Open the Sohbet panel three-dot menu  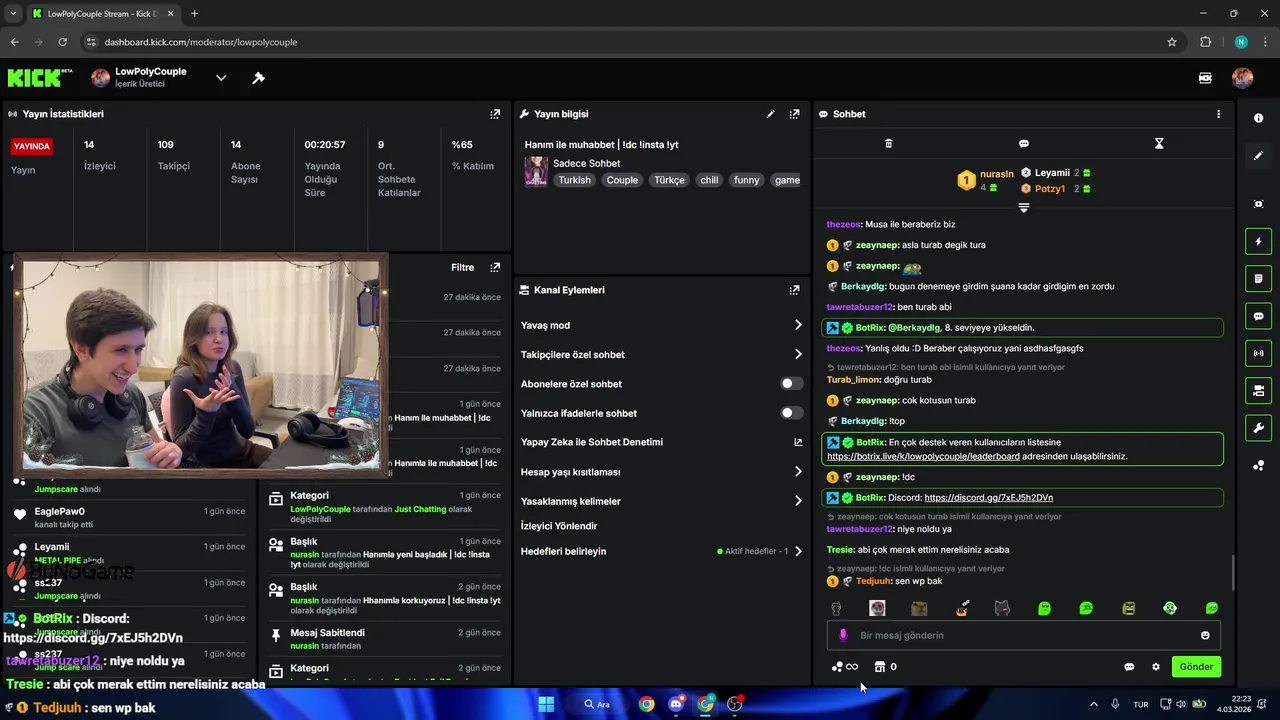click(x=1218, y=114)
